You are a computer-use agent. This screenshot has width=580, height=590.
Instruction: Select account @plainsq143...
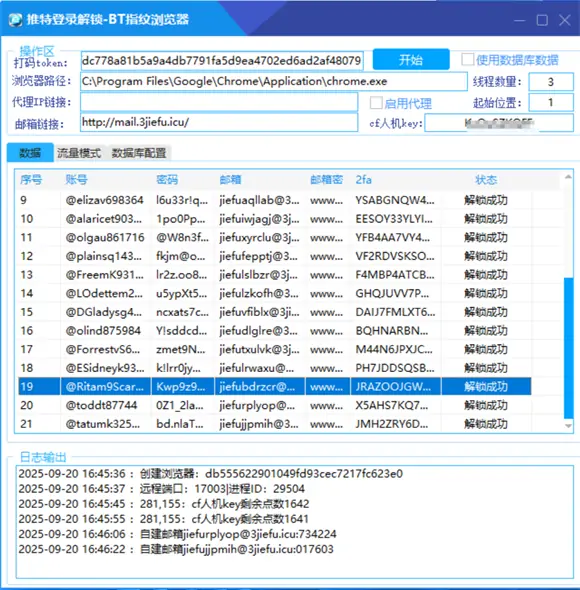click(104, 256)
